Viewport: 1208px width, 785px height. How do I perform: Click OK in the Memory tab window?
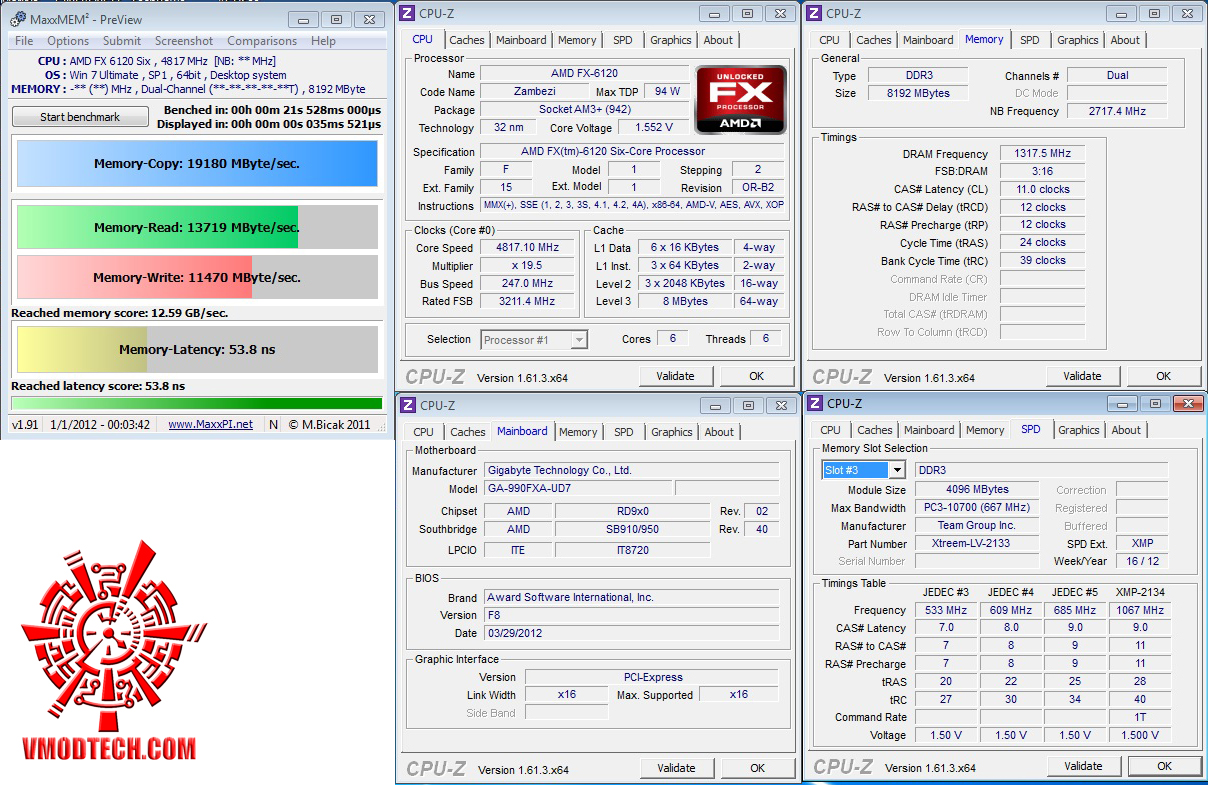pos(1164,376)
